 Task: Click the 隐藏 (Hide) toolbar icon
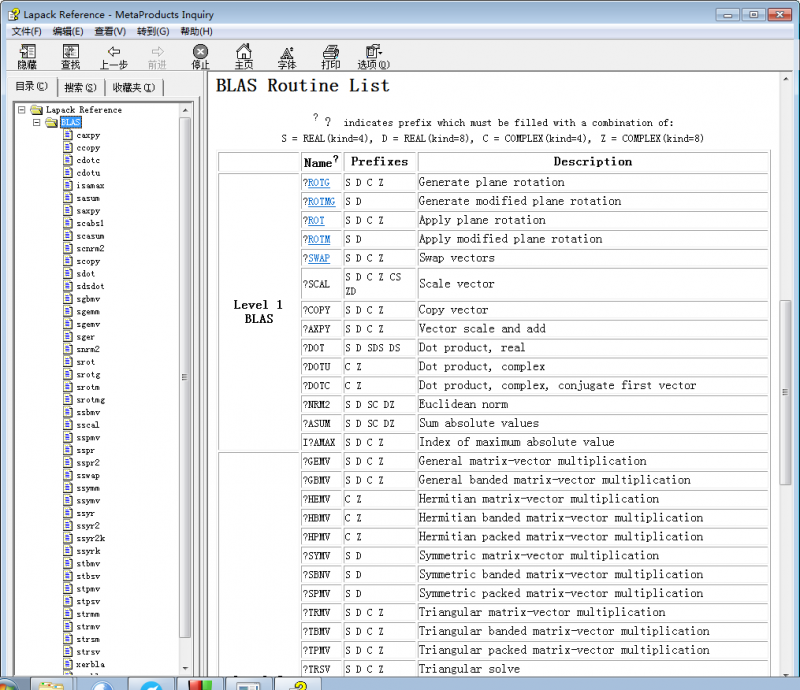click(27, 56)
